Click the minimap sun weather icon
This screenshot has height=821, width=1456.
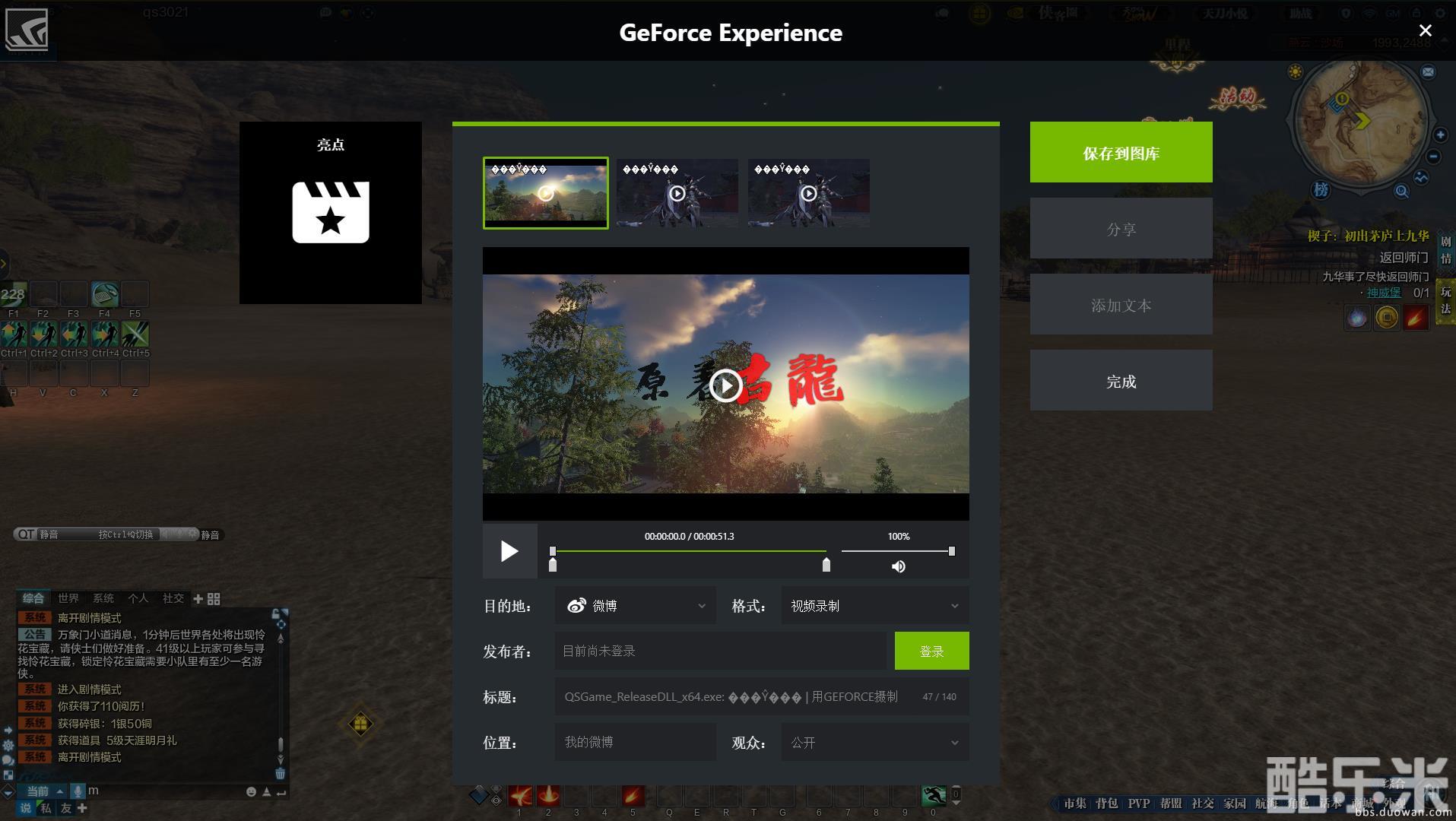click(x=1295, y=72)
